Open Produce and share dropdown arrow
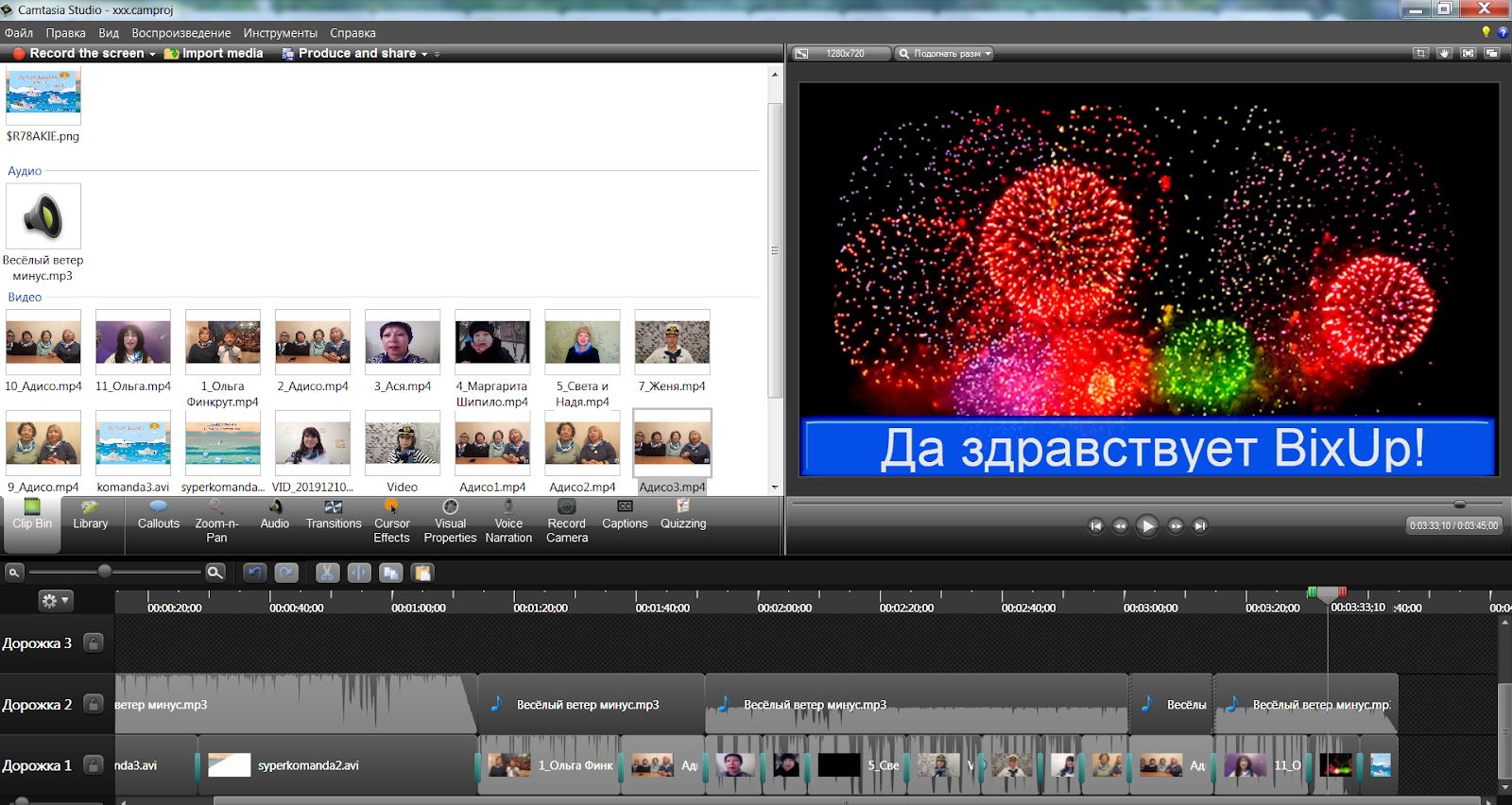 424,54
